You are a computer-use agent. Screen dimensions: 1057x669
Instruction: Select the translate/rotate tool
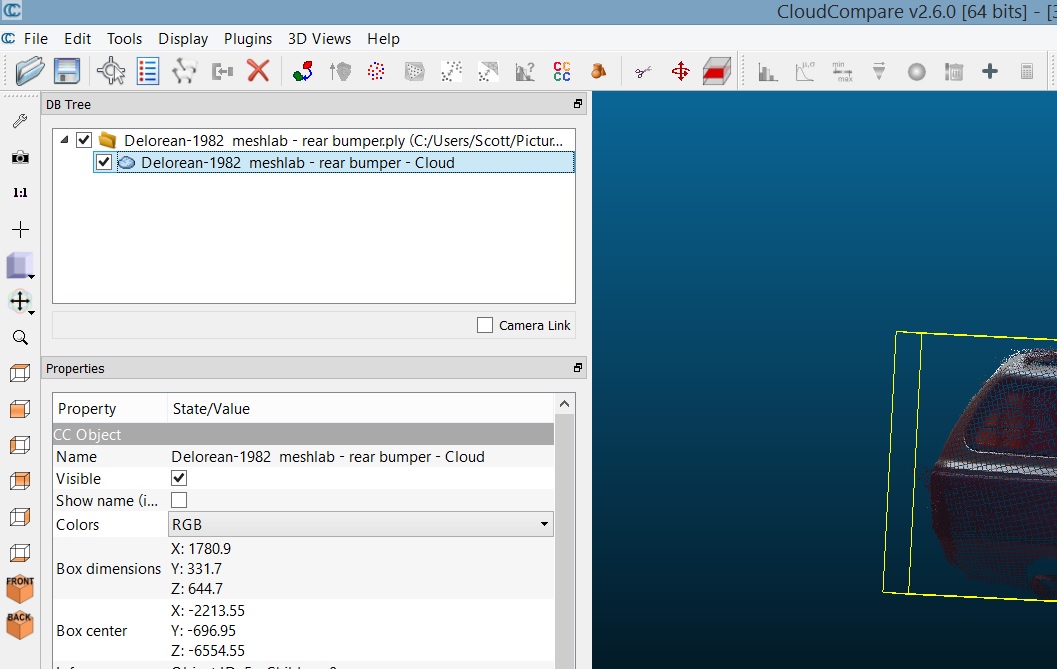pos(680,71)
